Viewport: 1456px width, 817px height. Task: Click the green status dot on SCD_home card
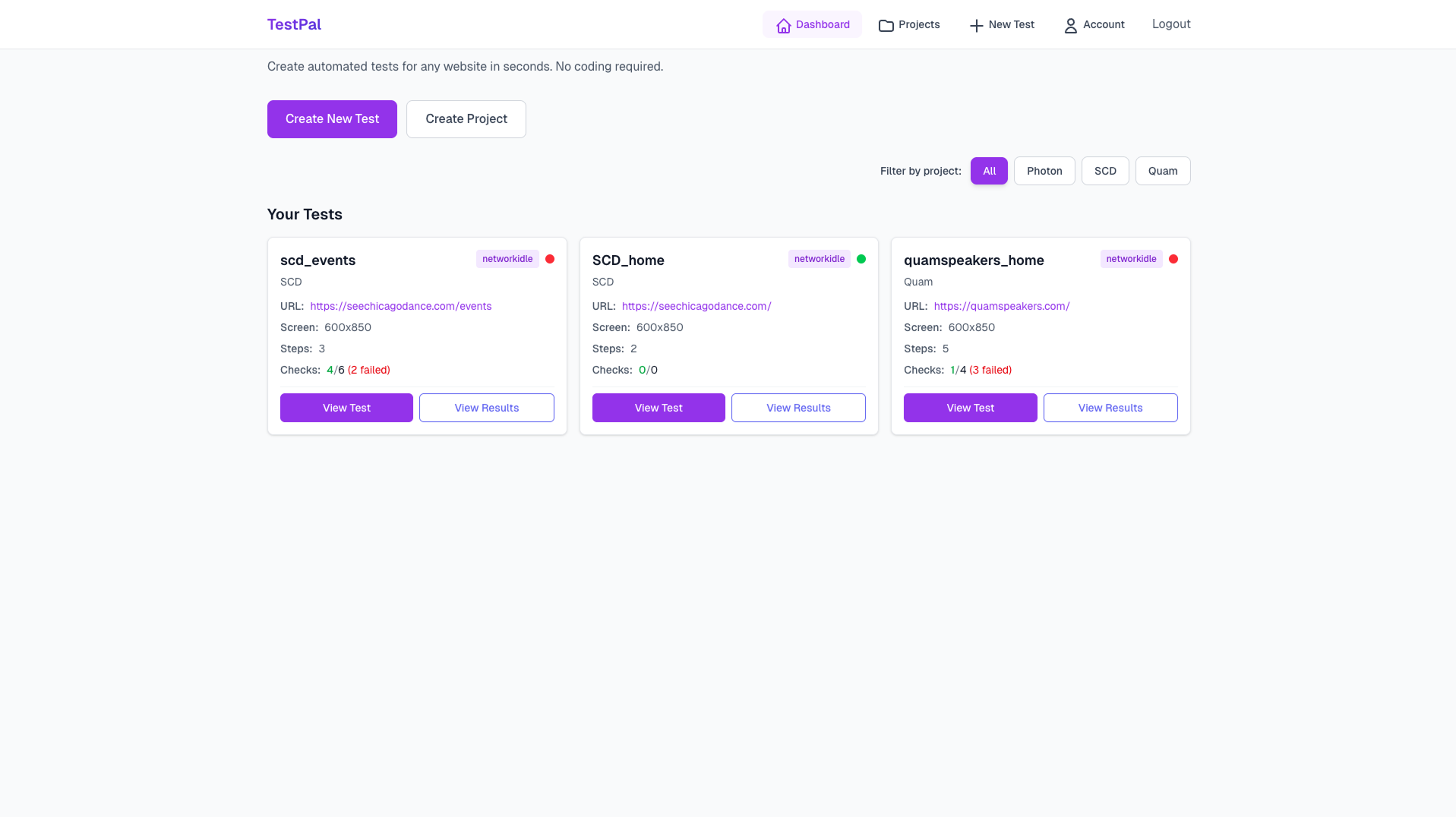862,259
